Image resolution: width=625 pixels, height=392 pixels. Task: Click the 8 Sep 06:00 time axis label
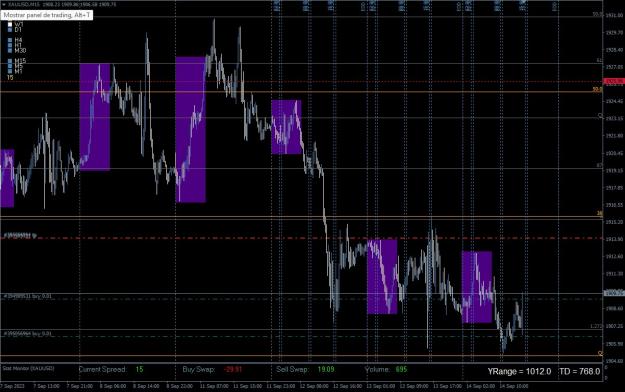coord(113,386)
